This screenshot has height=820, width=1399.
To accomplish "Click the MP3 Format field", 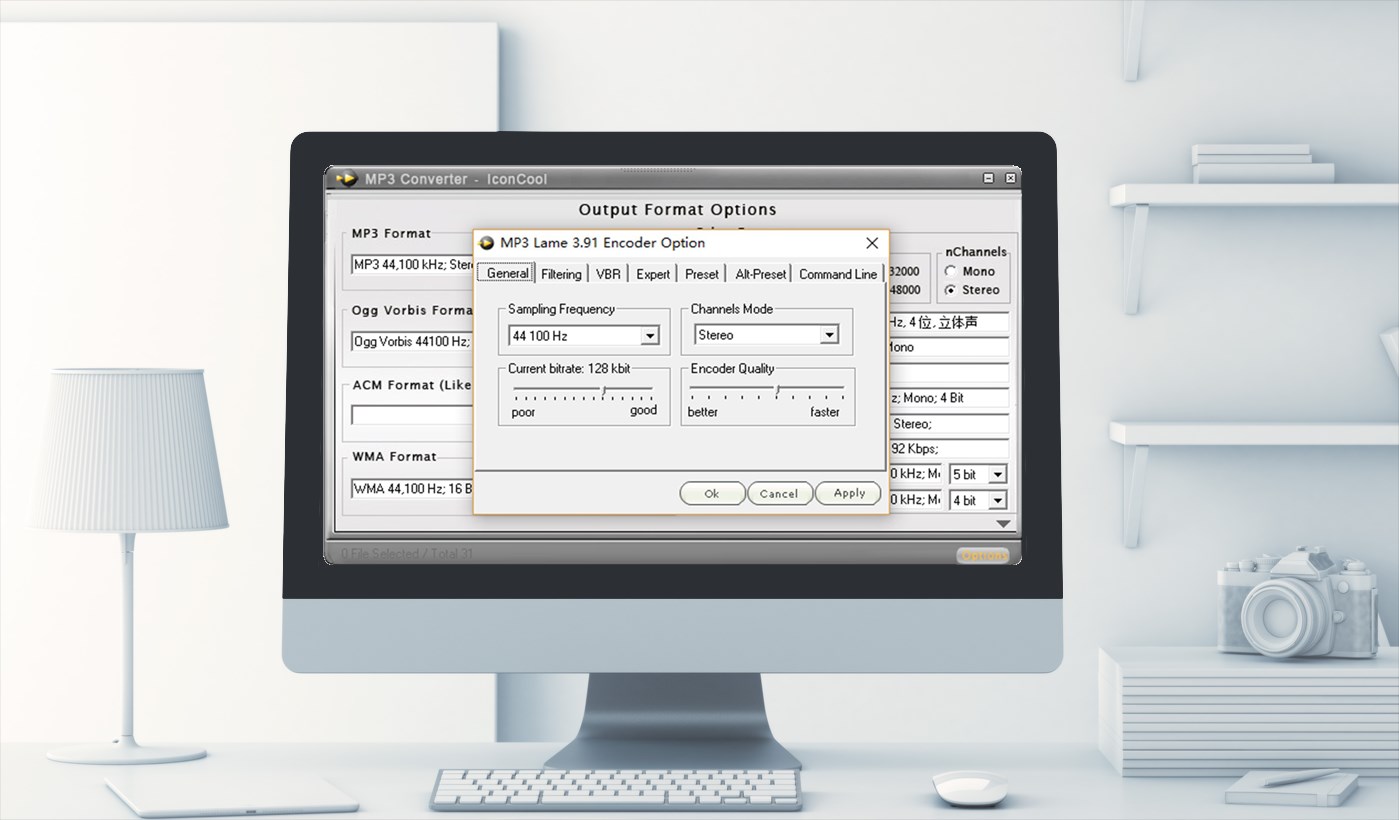I will click(x=412, y=265).
